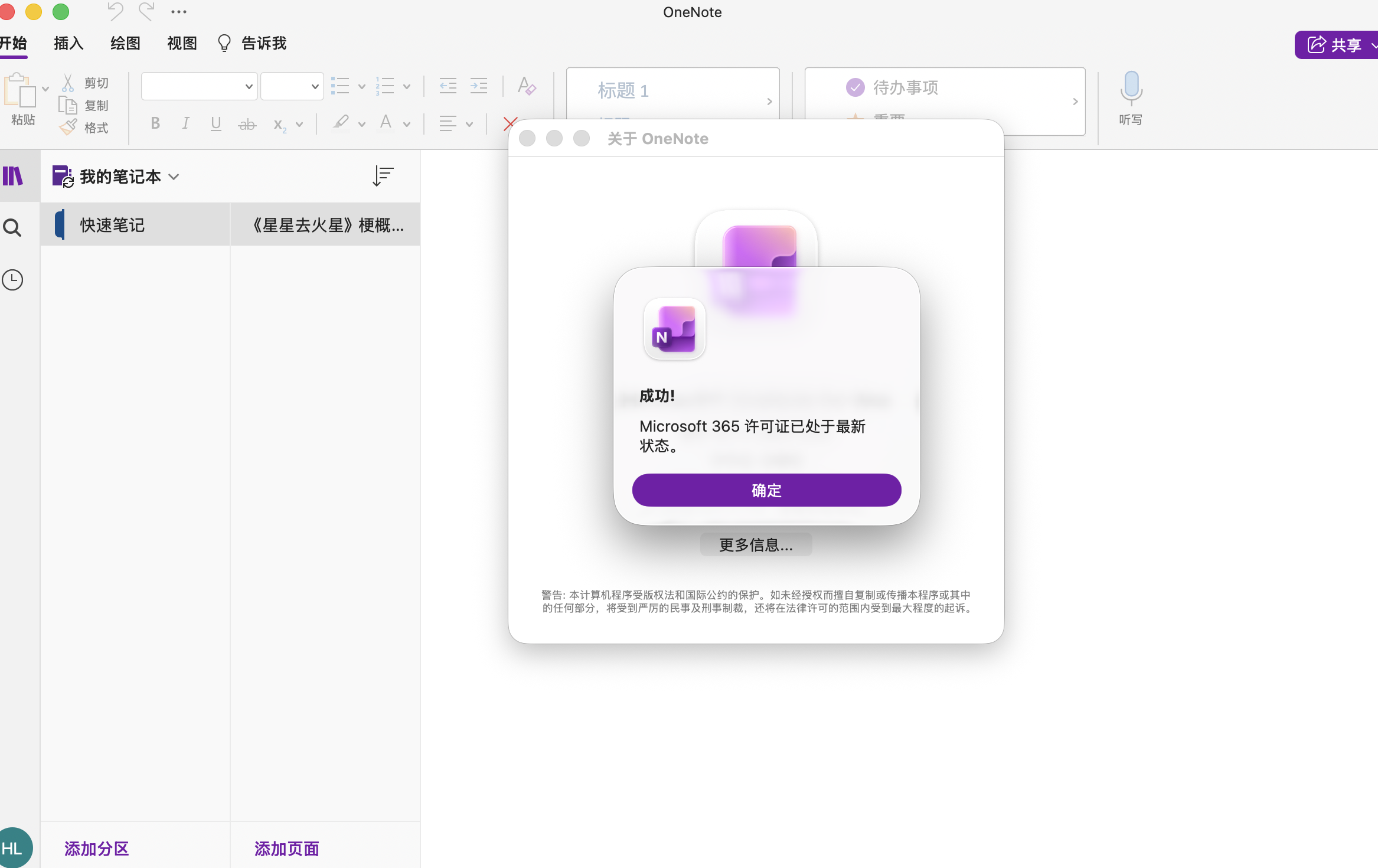Open the 插入 ribbon tab
Screen dimensions: 1378x868
[68, 44]
